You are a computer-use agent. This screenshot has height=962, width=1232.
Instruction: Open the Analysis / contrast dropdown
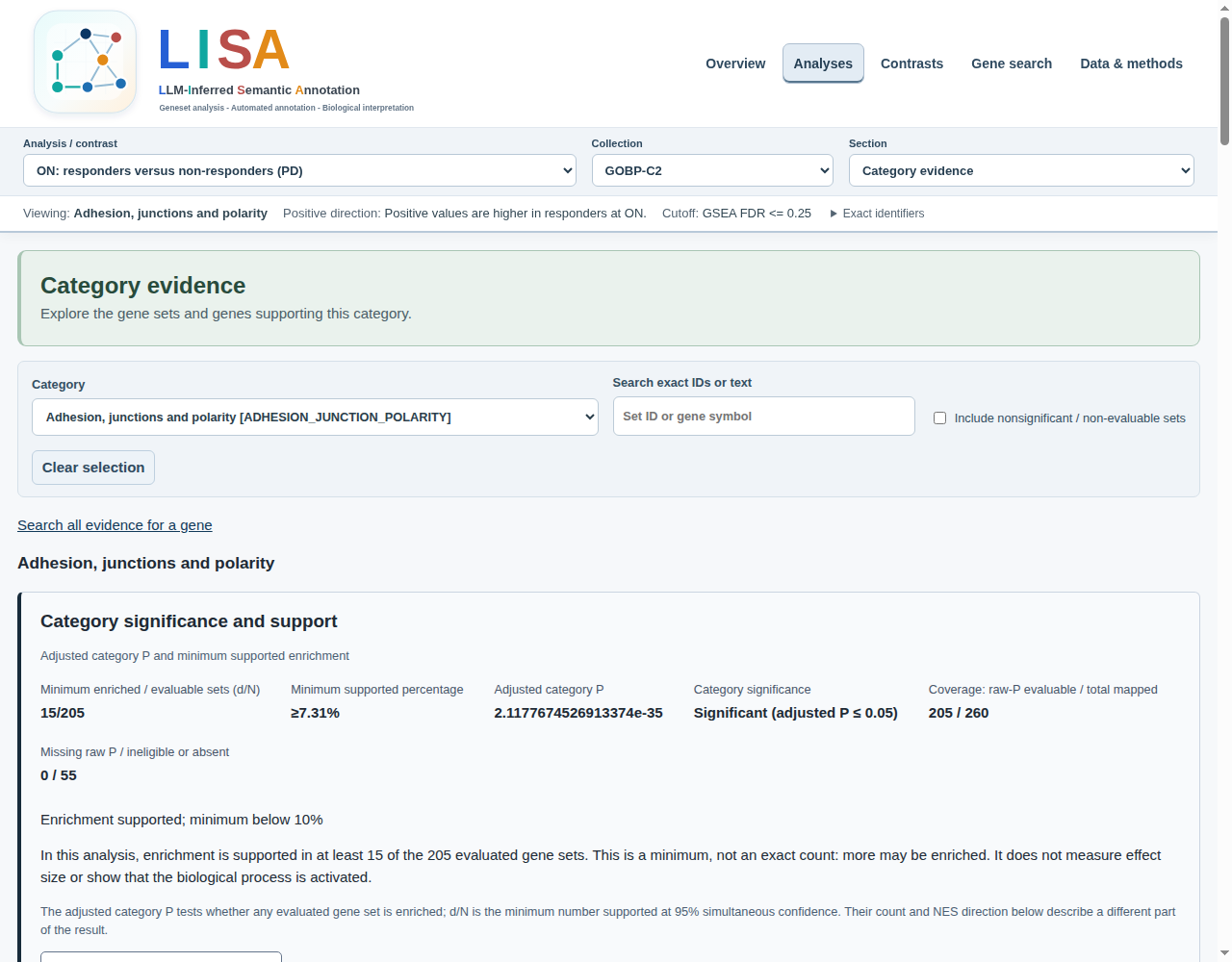click(299, 170)
